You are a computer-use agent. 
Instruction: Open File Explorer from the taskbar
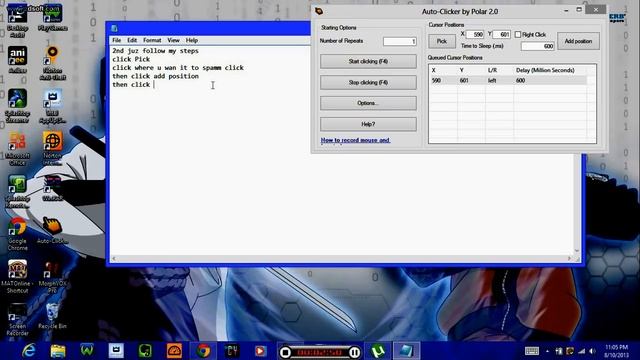[x=58, y=351]
